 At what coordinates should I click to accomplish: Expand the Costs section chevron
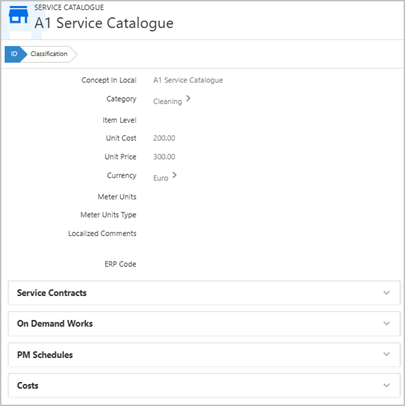tap(386, 385)
